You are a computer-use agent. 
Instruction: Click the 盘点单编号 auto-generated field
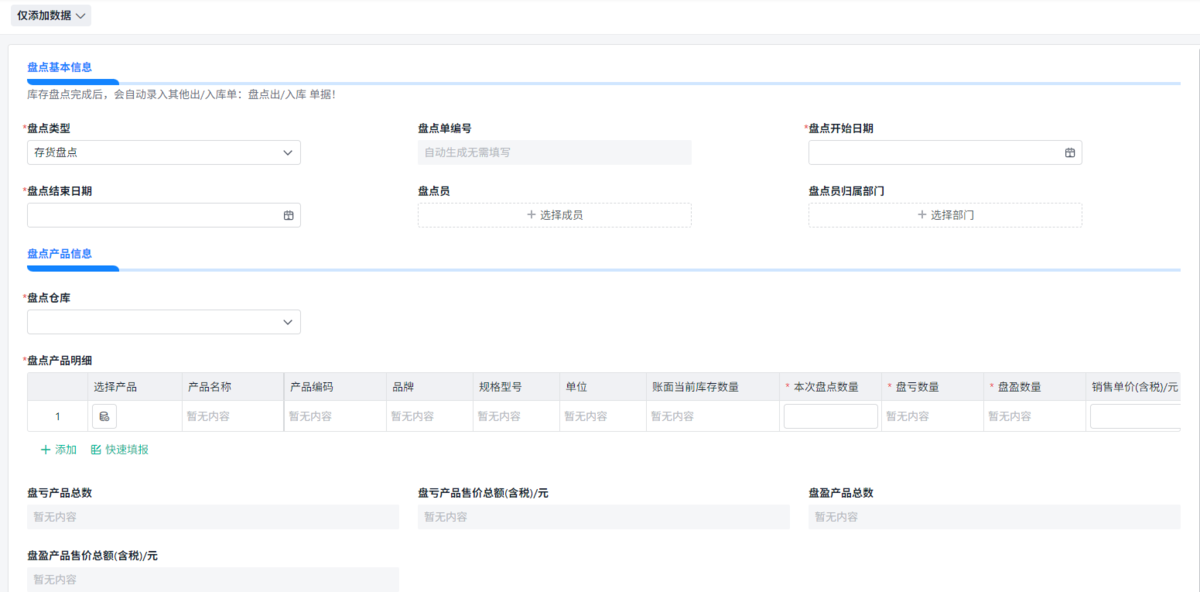[554, 153]
